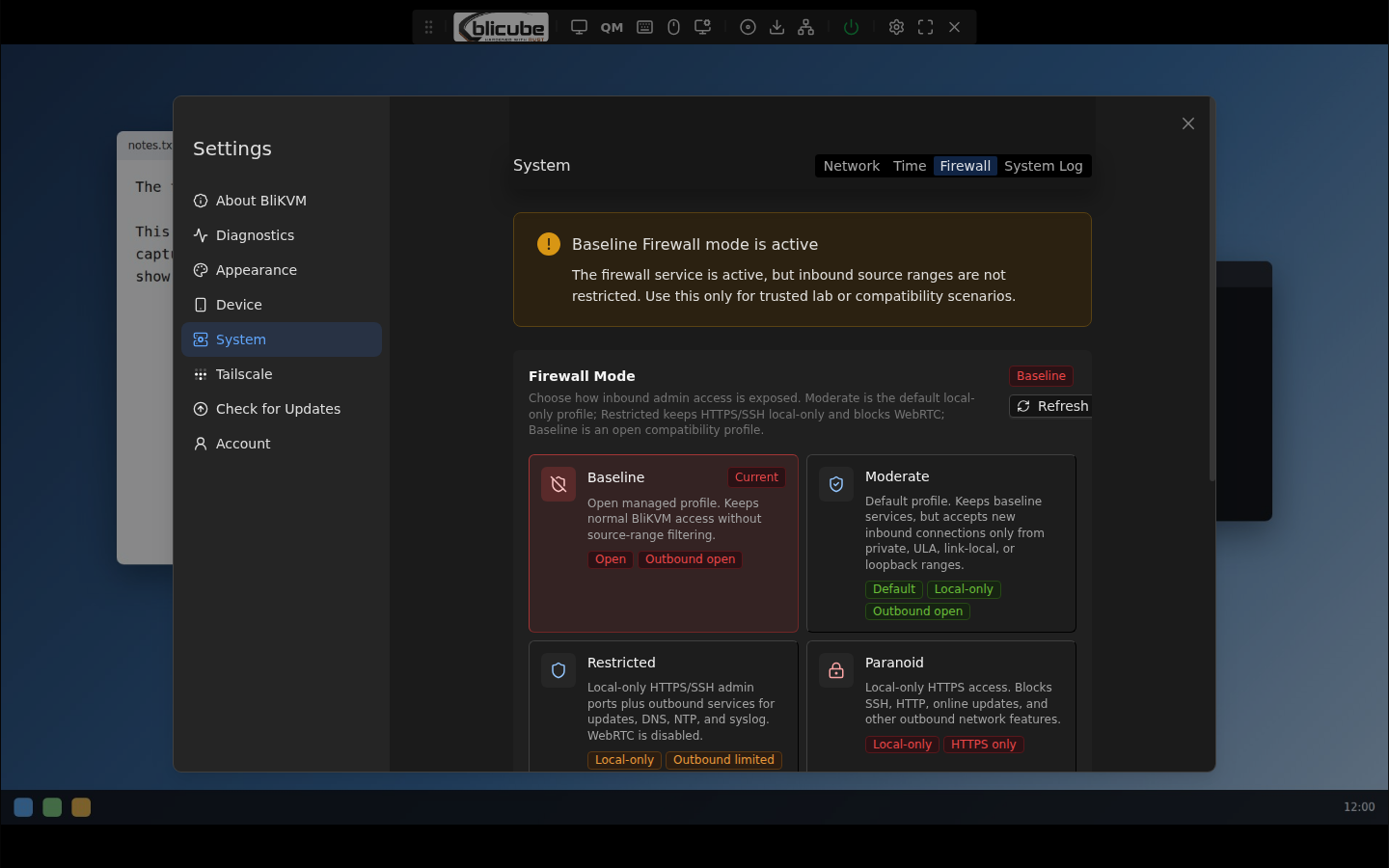Click the orange square taskbar icon

81,807
